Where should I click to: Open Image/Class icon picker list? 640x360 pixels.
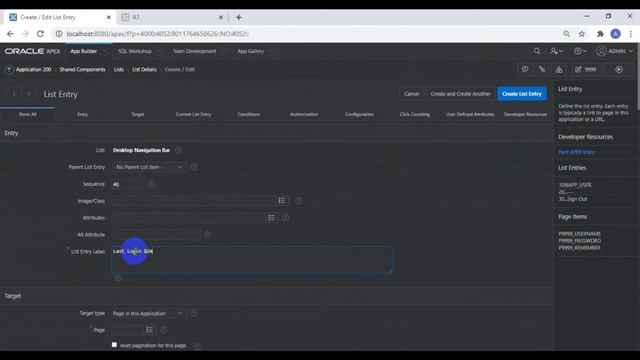(x=282, y=201)
